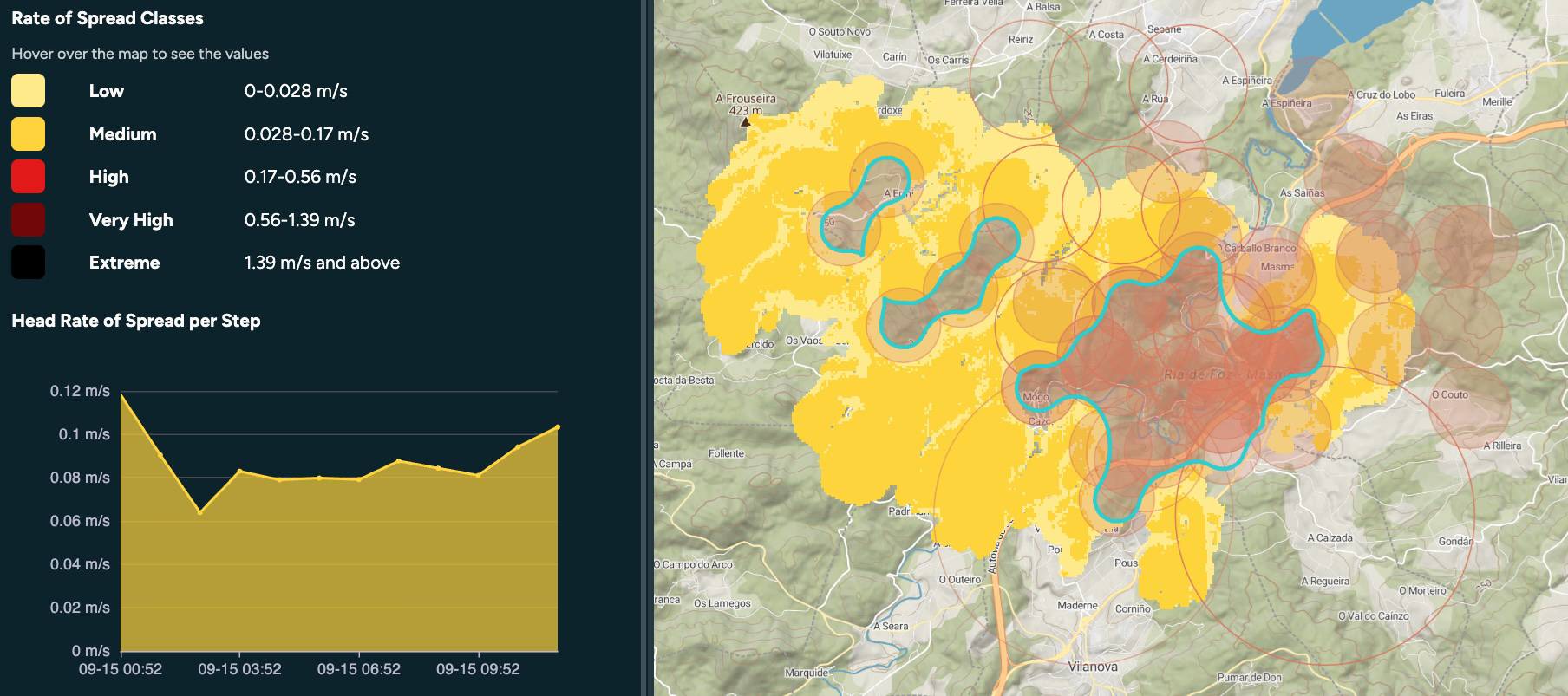
Task: Click the Extreme class black swatch
Action: tap(28, 263)
